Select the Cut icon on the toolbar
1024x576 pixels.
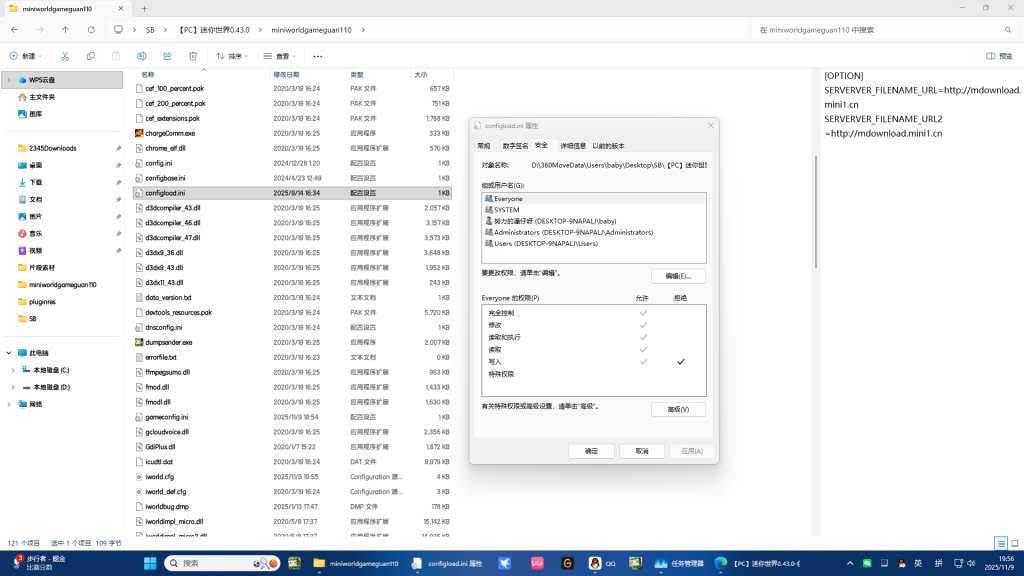(64, 56)
